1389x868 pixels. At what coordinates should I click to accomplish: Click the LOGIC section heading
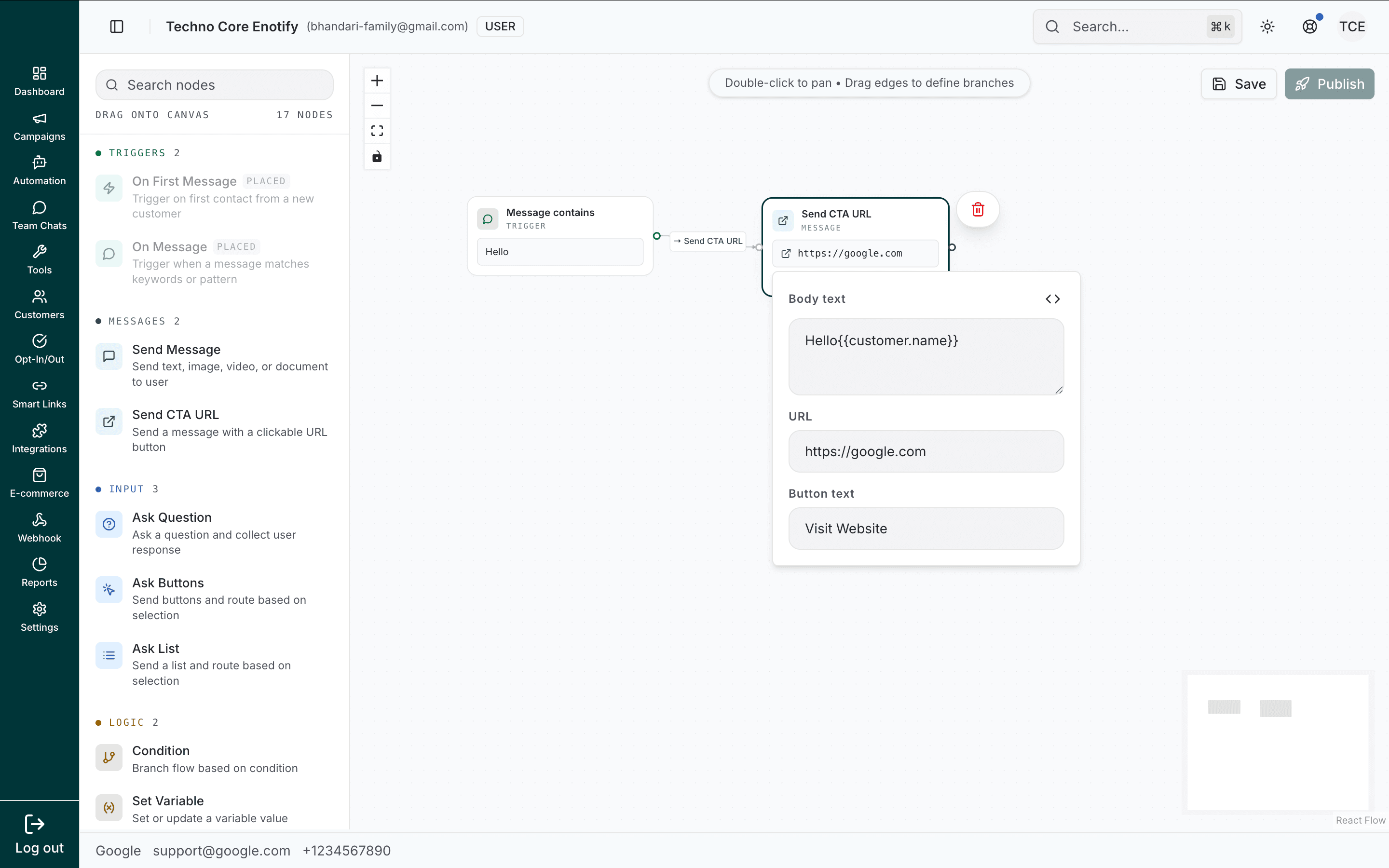tap(126, 722)
